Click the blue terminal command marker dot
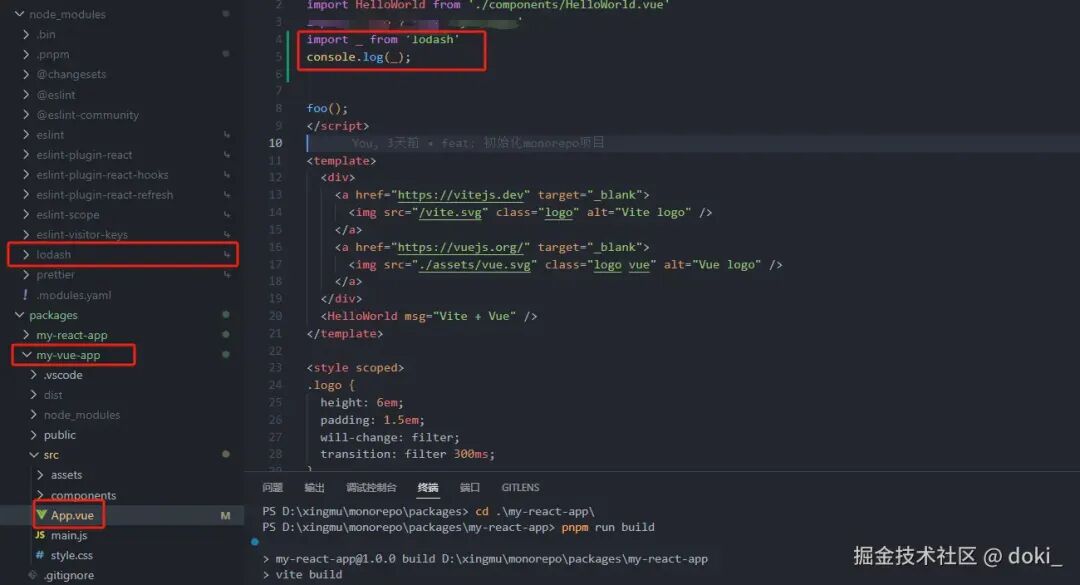The width and height of the screenshot is (1080, 585). 255,542
